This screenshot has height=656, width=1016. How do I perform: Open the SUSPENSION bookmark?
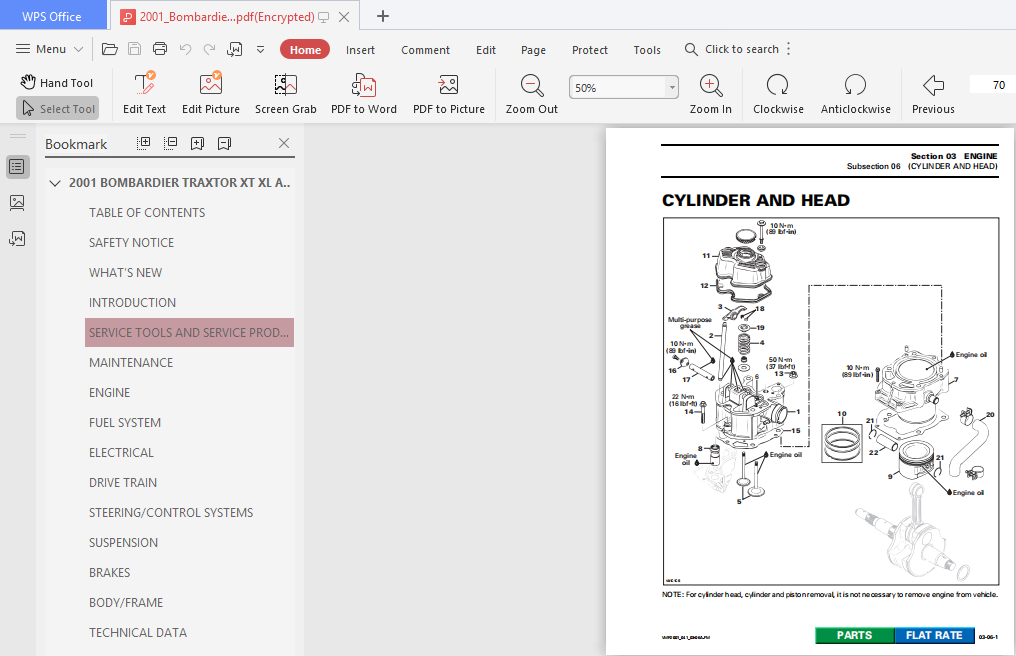click(x=123, y=543)
